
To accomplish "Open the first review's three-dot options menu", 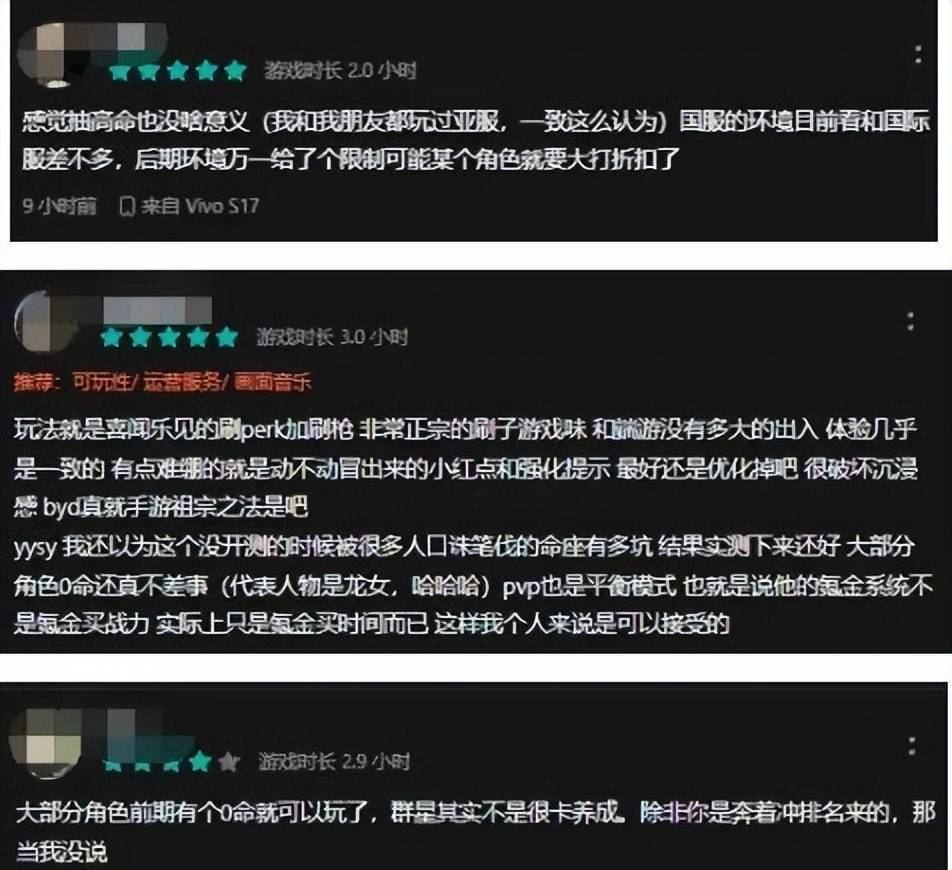I will [918, 54].
